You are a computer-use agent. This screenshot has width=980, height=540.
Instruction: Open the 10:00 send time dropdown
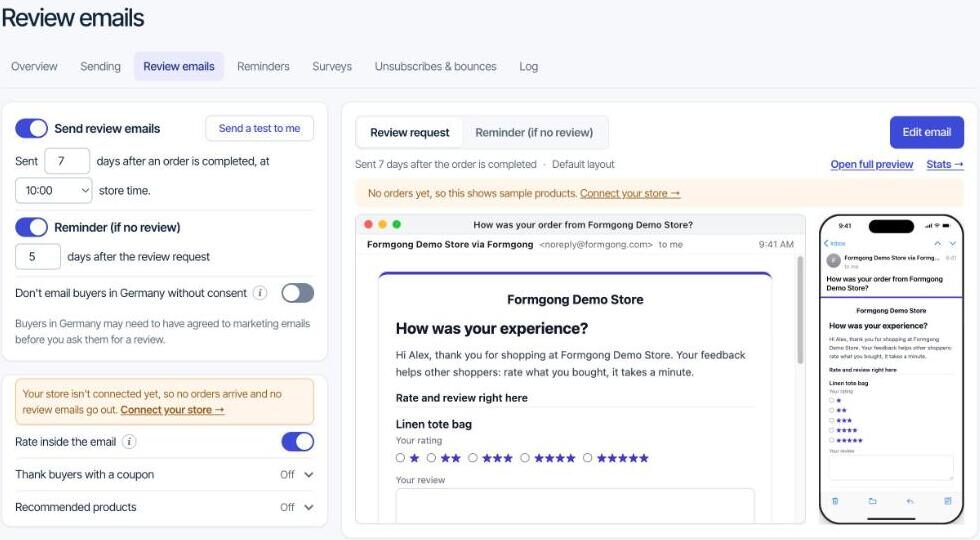(54, 191)
